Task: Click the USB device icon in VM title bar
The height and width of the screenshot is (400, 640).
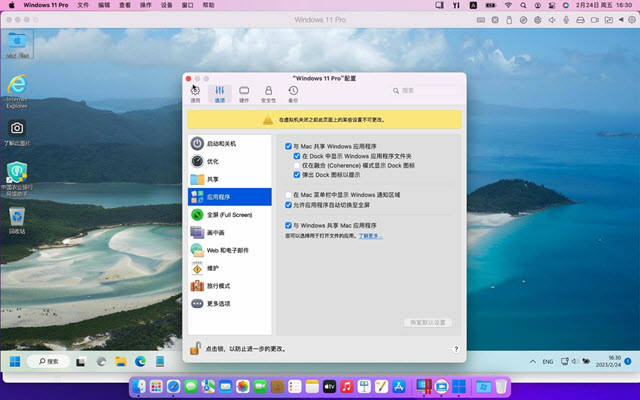Action: click(x=509, y=20)
